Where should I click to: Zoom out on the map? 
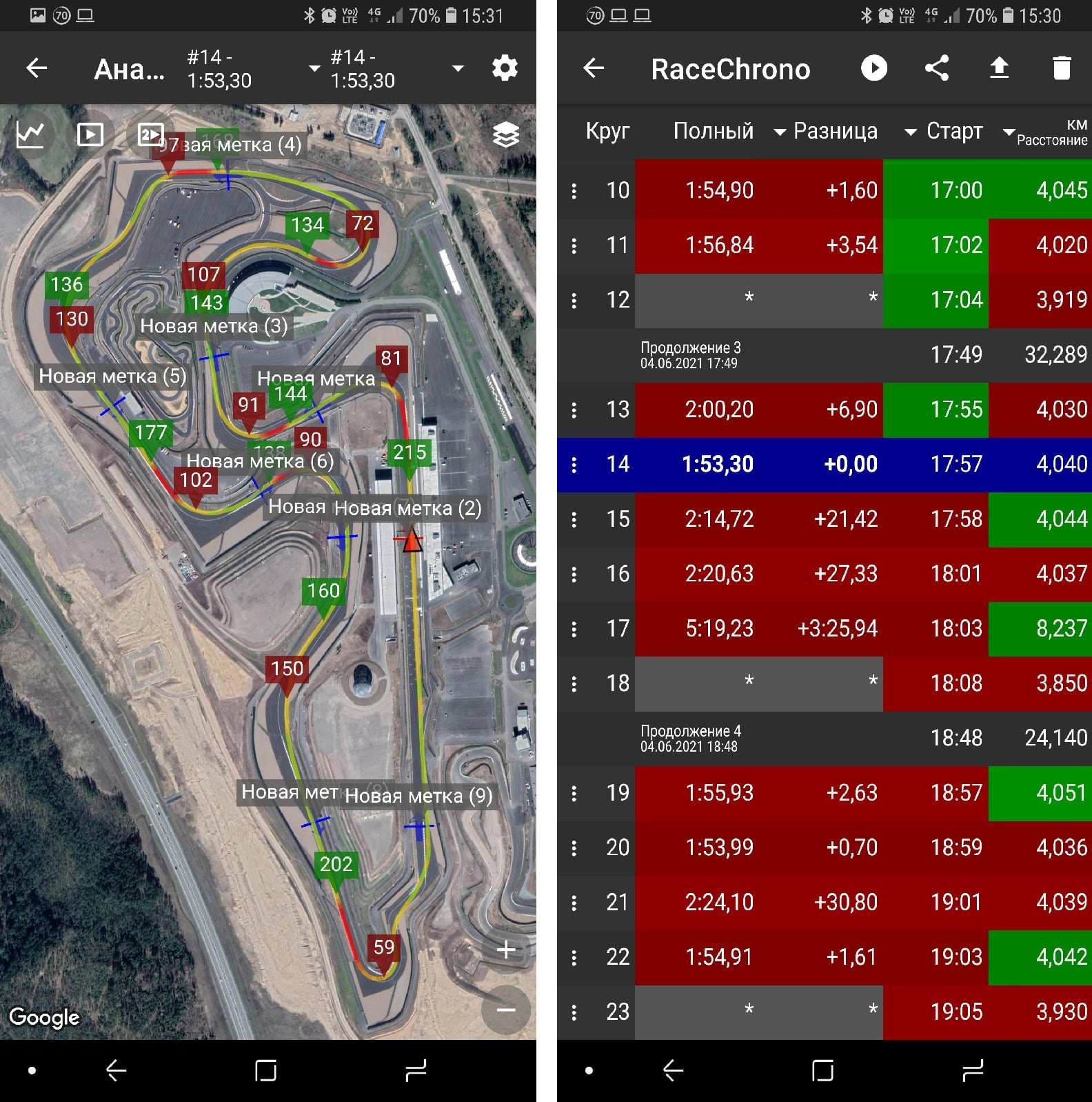(x=506, y=1010)
